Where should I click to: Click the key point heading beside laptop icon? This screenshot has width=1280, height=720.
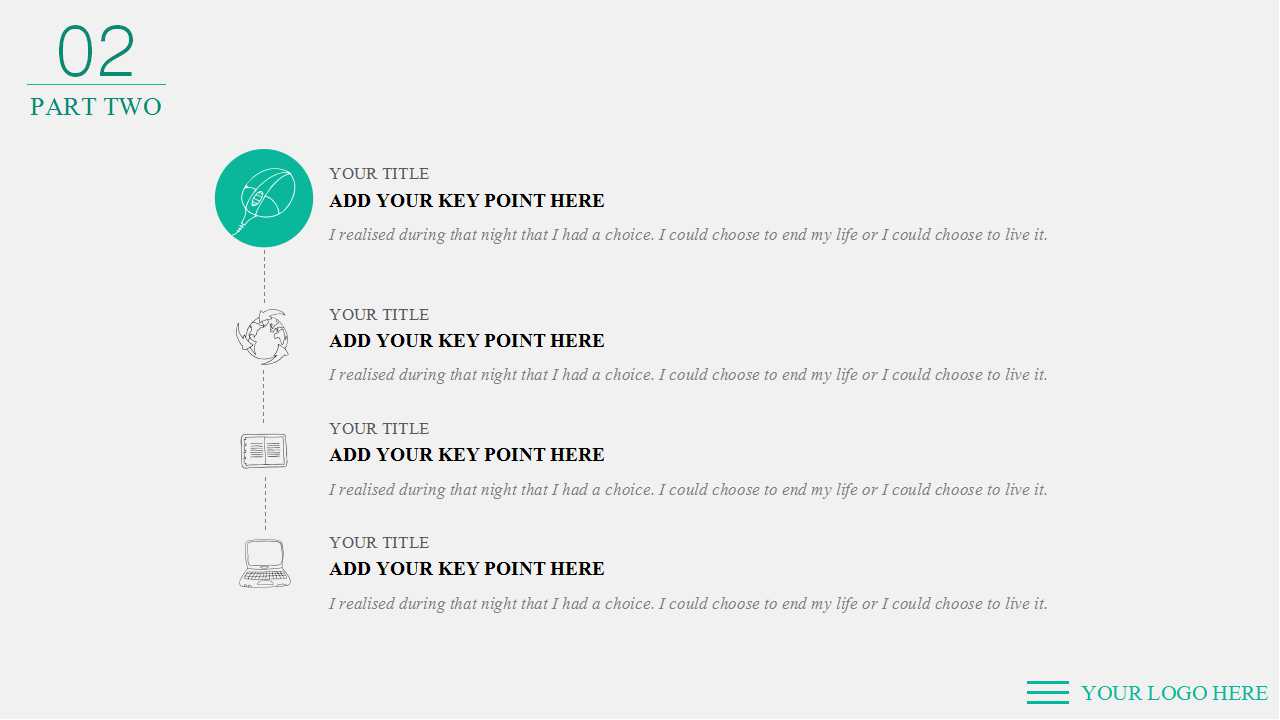pos(467,569)
